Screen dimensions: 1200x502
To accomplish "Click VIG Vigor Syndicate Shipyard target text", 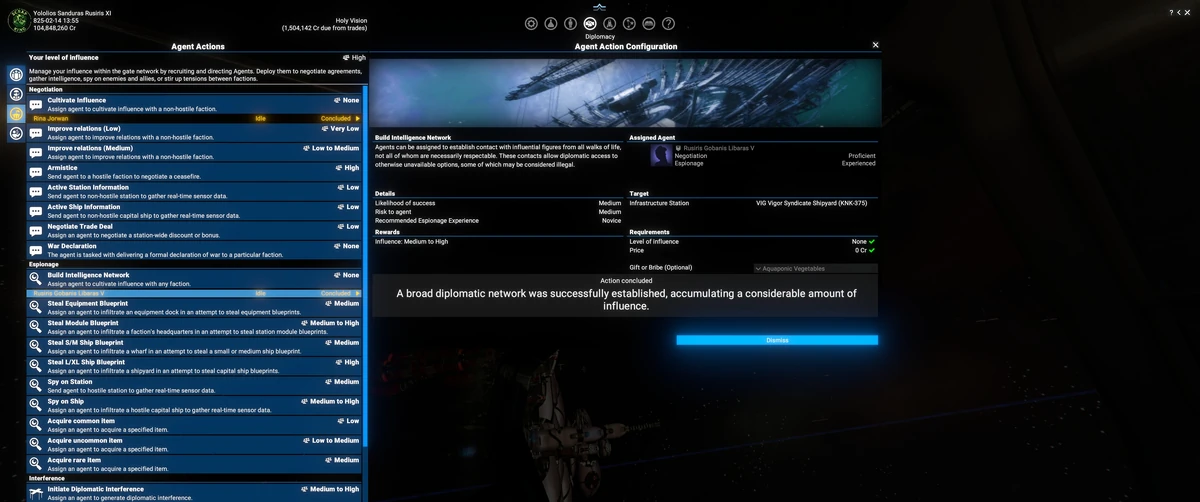I will tap(811, 203).
